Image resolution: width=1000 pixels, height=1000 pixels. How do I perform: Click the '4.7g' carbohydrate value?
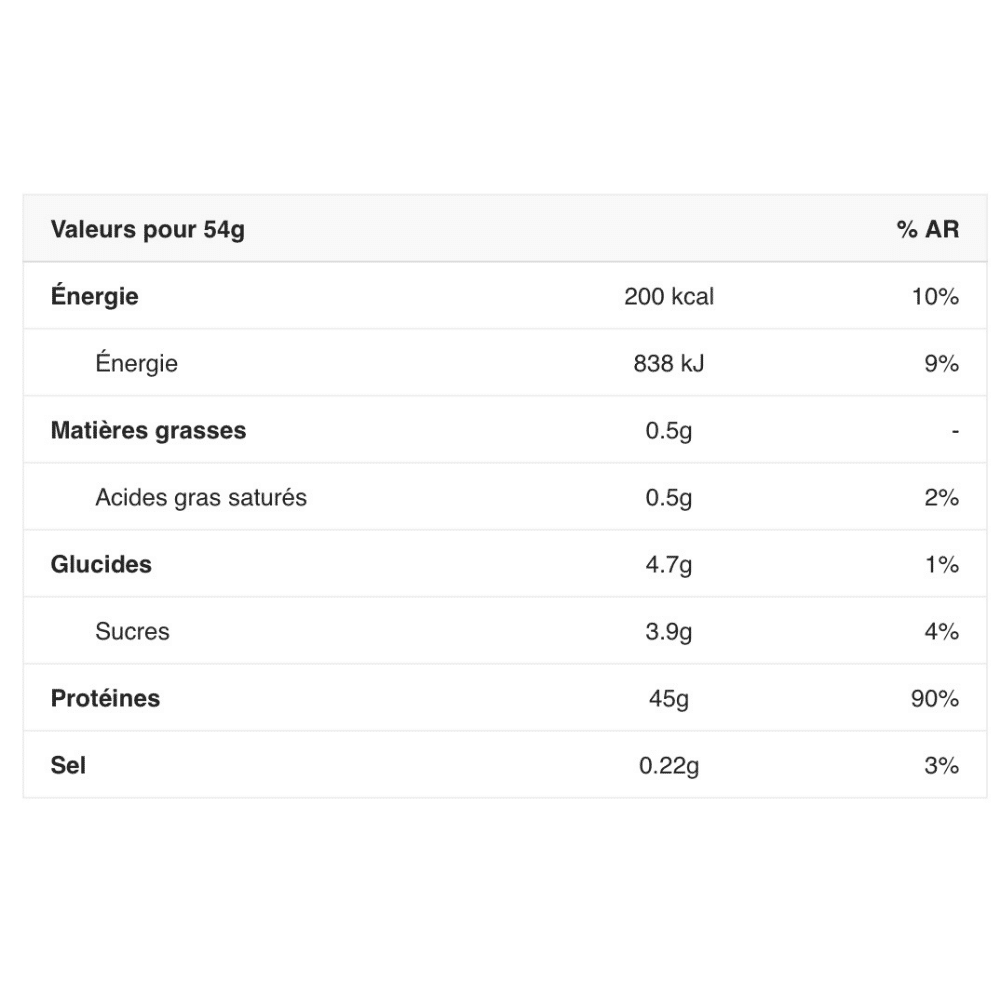669,565
